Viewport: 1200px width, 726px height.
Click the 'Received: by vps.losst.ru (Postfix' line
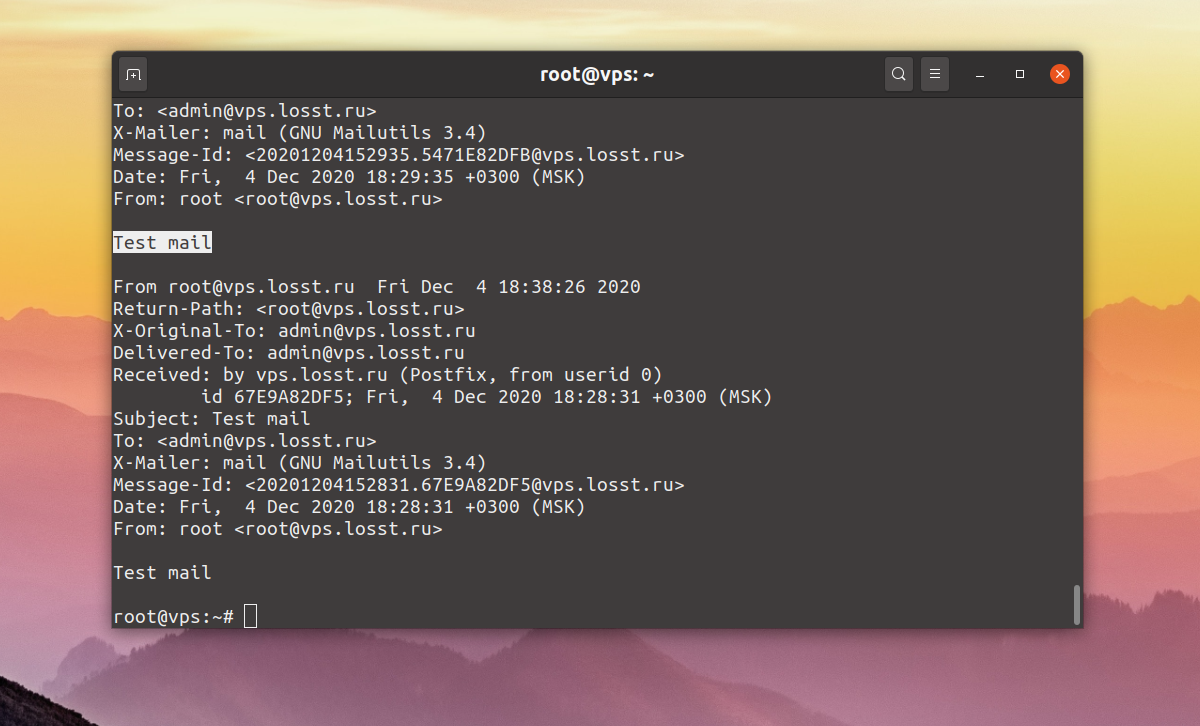(x=388, y=375)
